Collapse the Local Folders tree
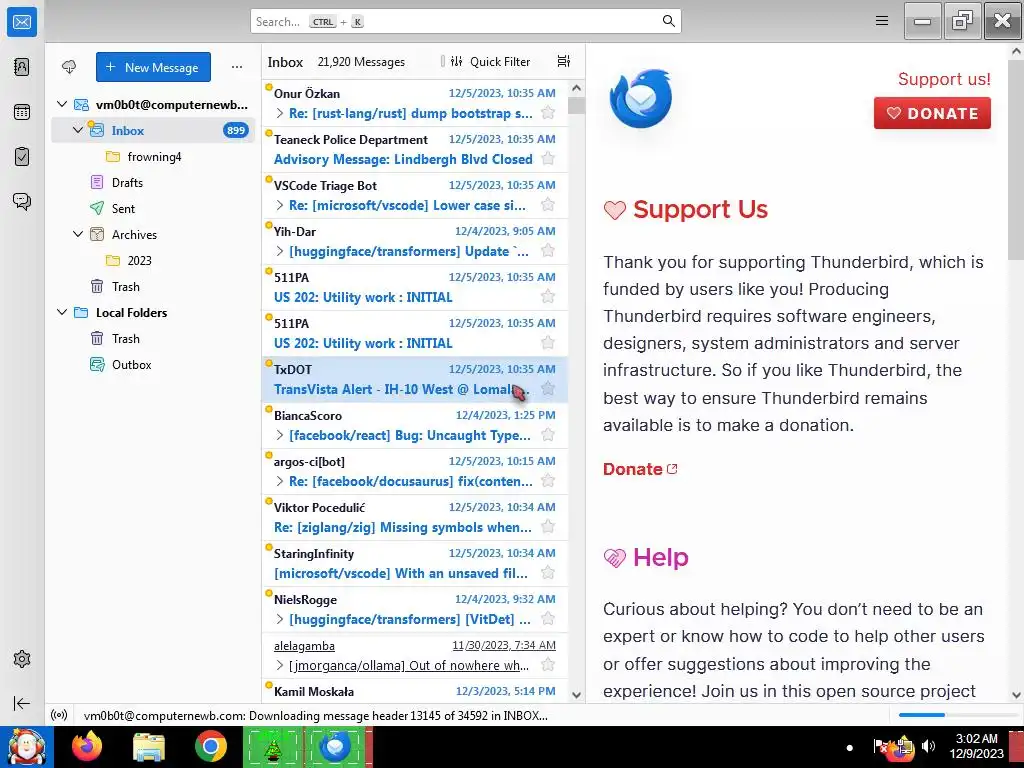The width and height of the screenshot is (1024, 768). [62, 312]
